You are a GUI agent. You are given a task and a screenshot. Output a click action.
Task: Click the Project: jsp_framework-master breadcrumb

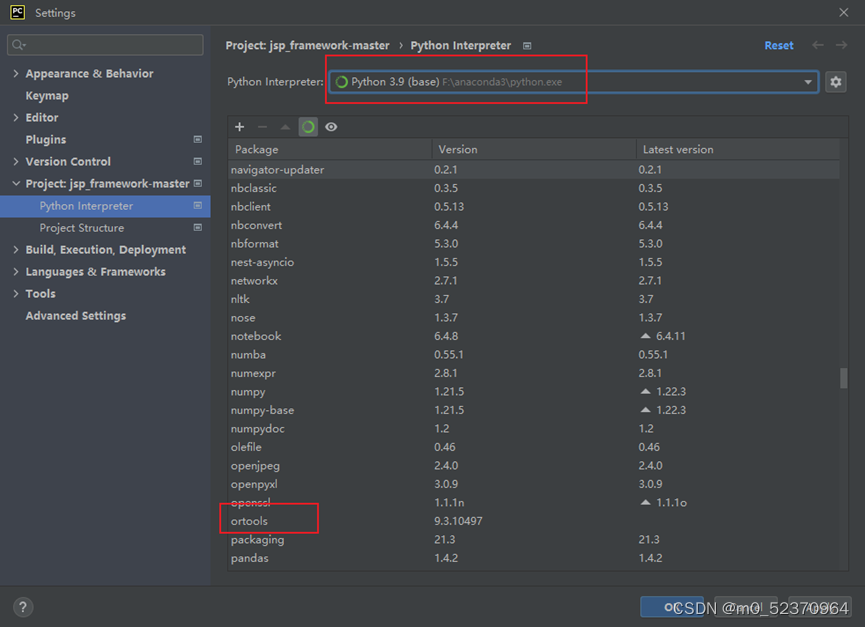[307, 46]
